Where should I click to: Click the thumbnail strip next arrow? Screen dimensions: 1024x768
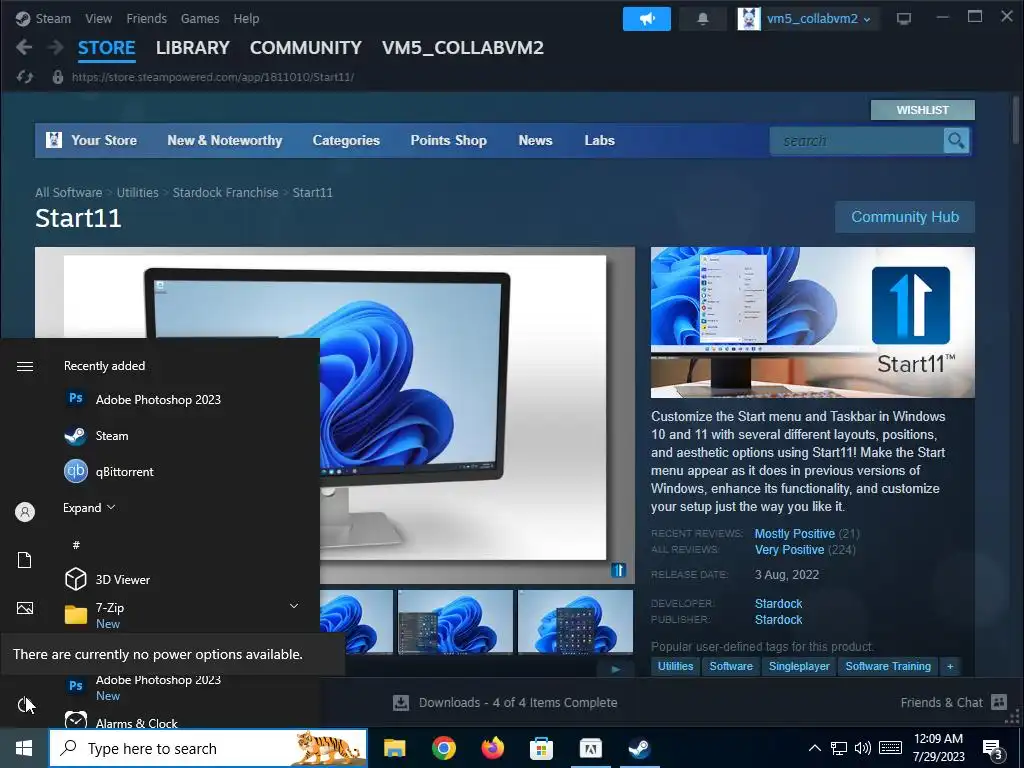tap(615, 669)
